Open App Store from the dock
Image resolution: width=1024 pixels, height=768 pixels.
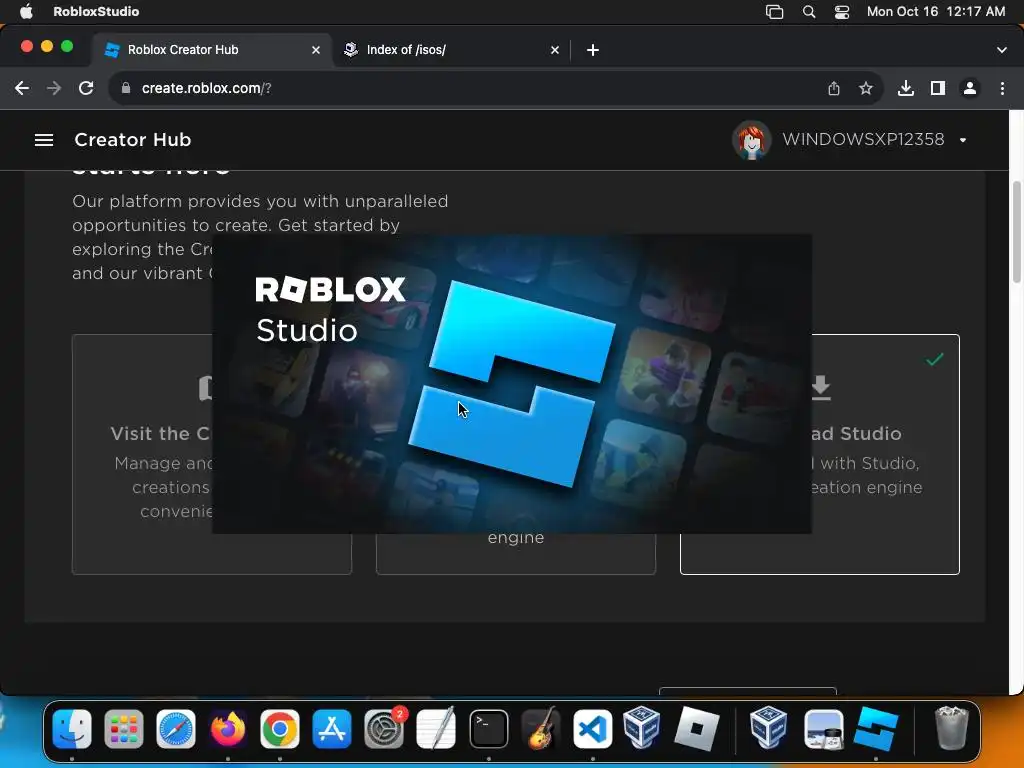pyautogui.click(x=332, y=728)
